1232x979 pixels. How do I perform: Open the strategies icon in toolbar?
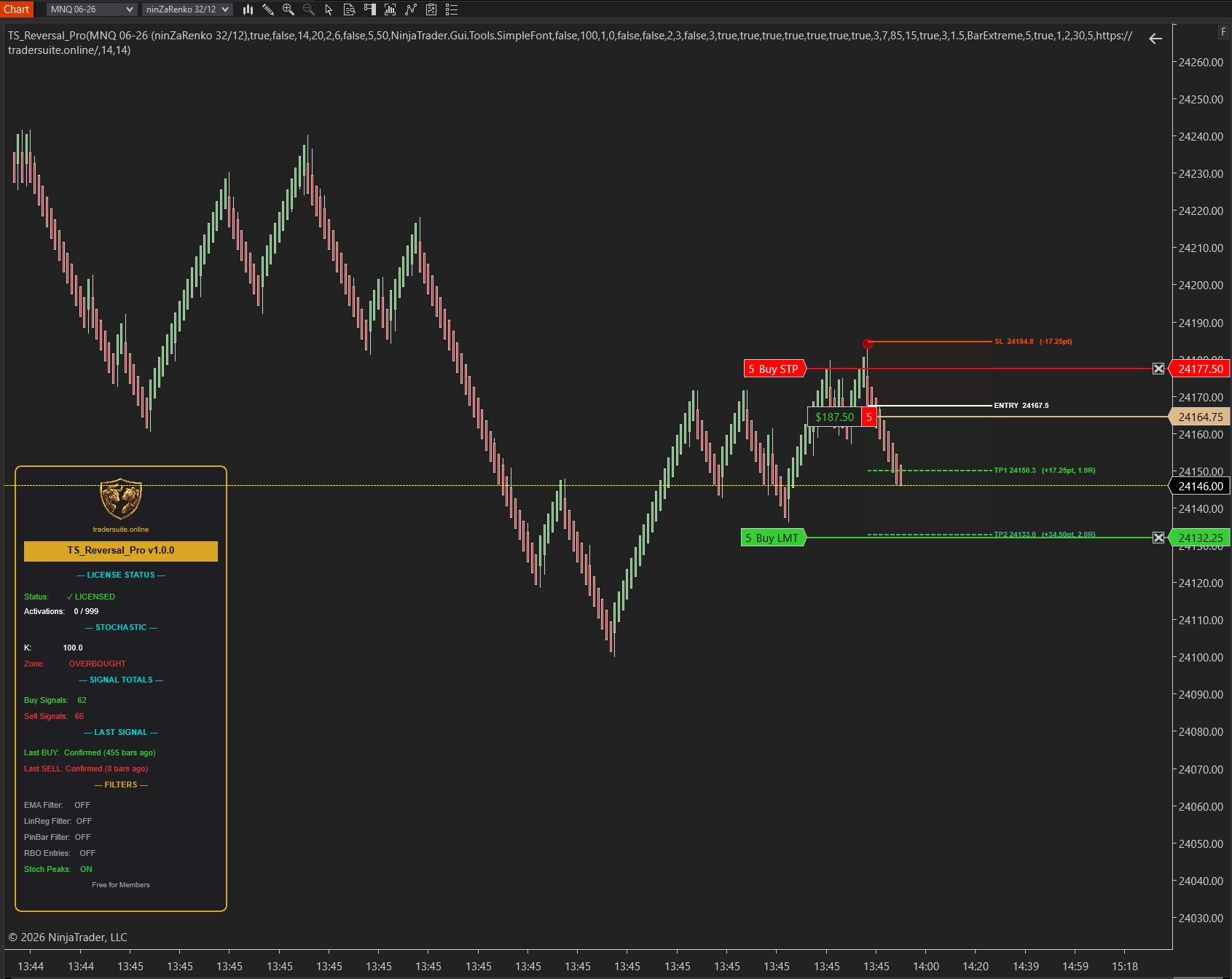point(431,9)
